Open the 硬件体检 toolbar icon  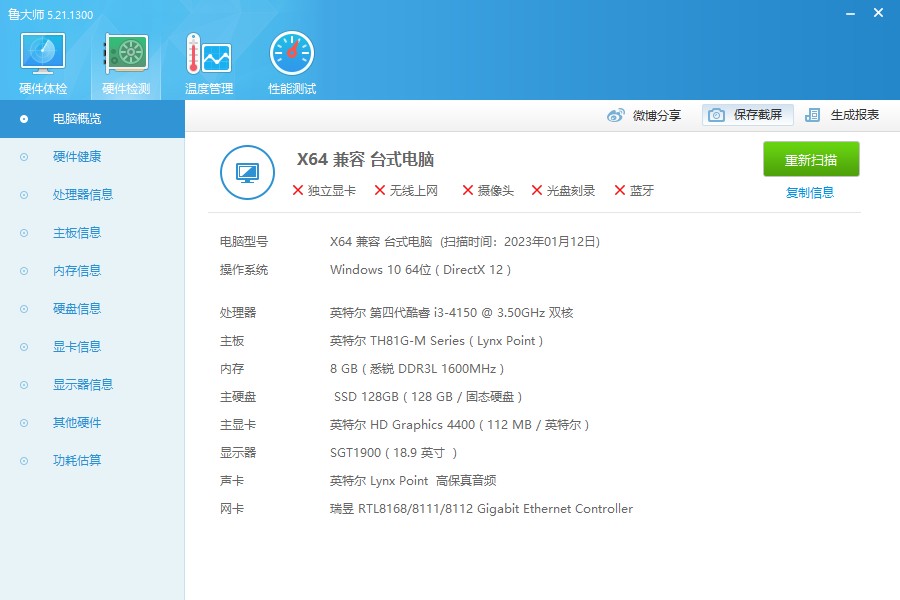pos(40,58)
